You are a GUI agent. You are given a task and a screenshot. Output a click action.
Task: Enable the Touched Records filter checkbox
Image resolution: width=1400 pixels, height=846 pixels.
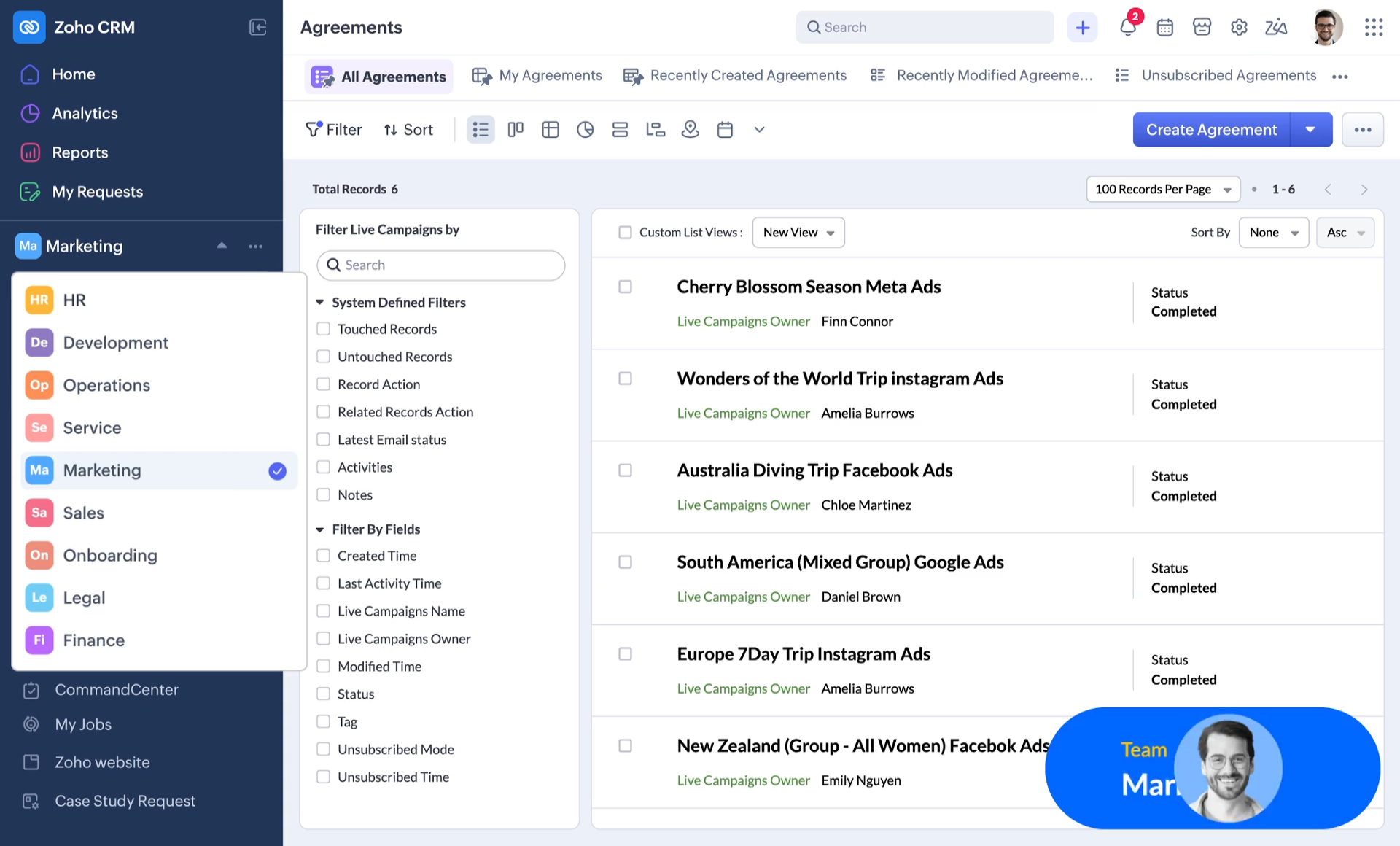[x=323, y=329]
